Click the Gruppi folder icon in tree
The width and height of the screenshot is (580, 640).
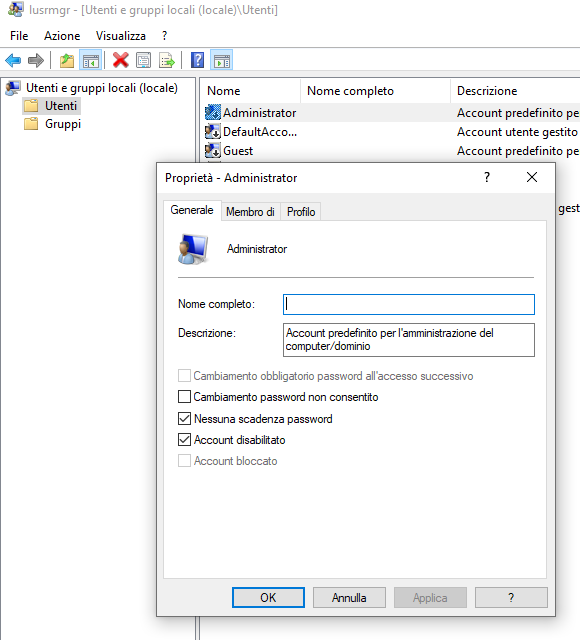click(x=31, y=124)
